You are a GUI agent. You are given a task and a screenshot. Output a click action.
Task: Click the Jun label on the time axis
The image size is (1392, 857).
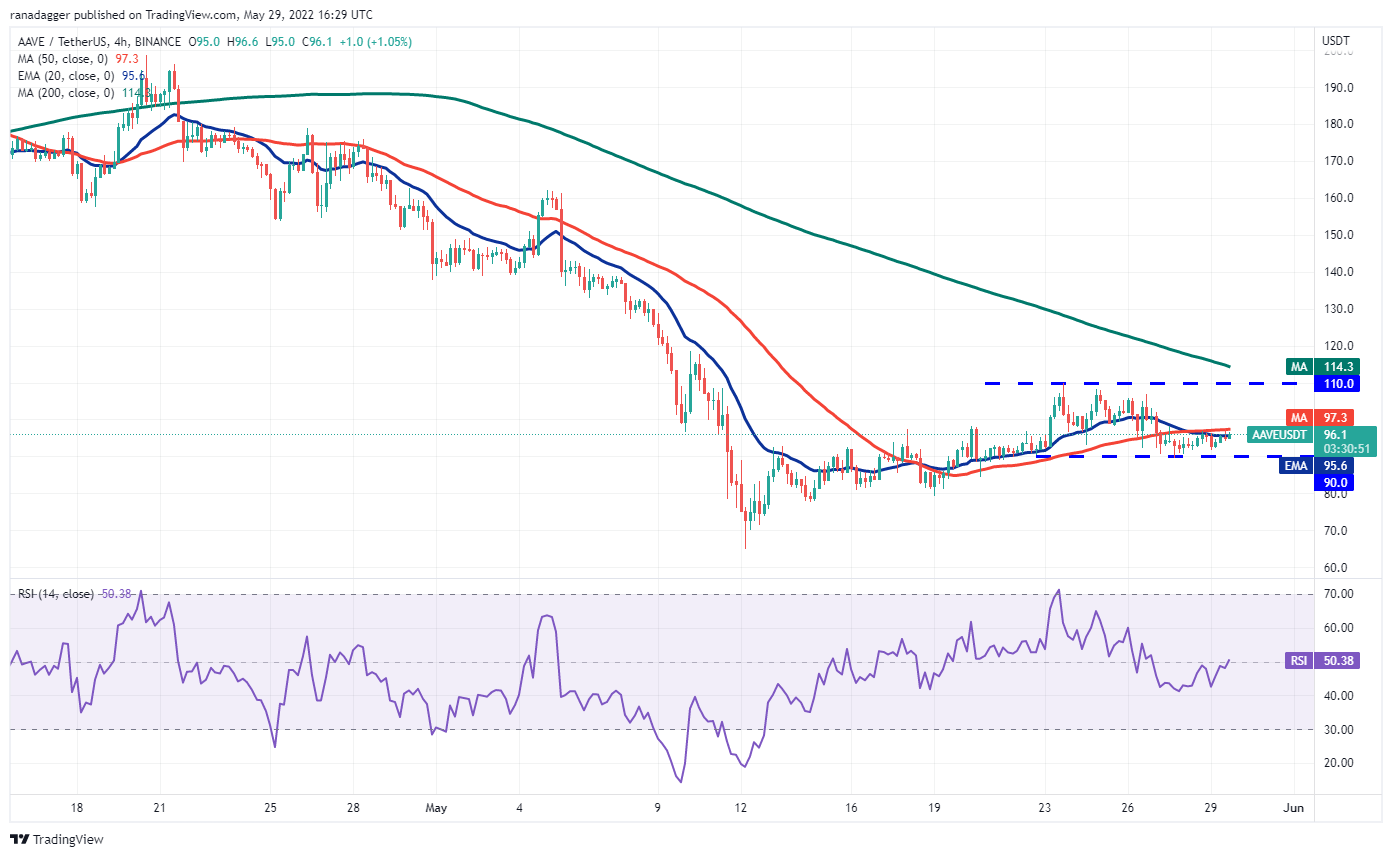click(1294, 807)
